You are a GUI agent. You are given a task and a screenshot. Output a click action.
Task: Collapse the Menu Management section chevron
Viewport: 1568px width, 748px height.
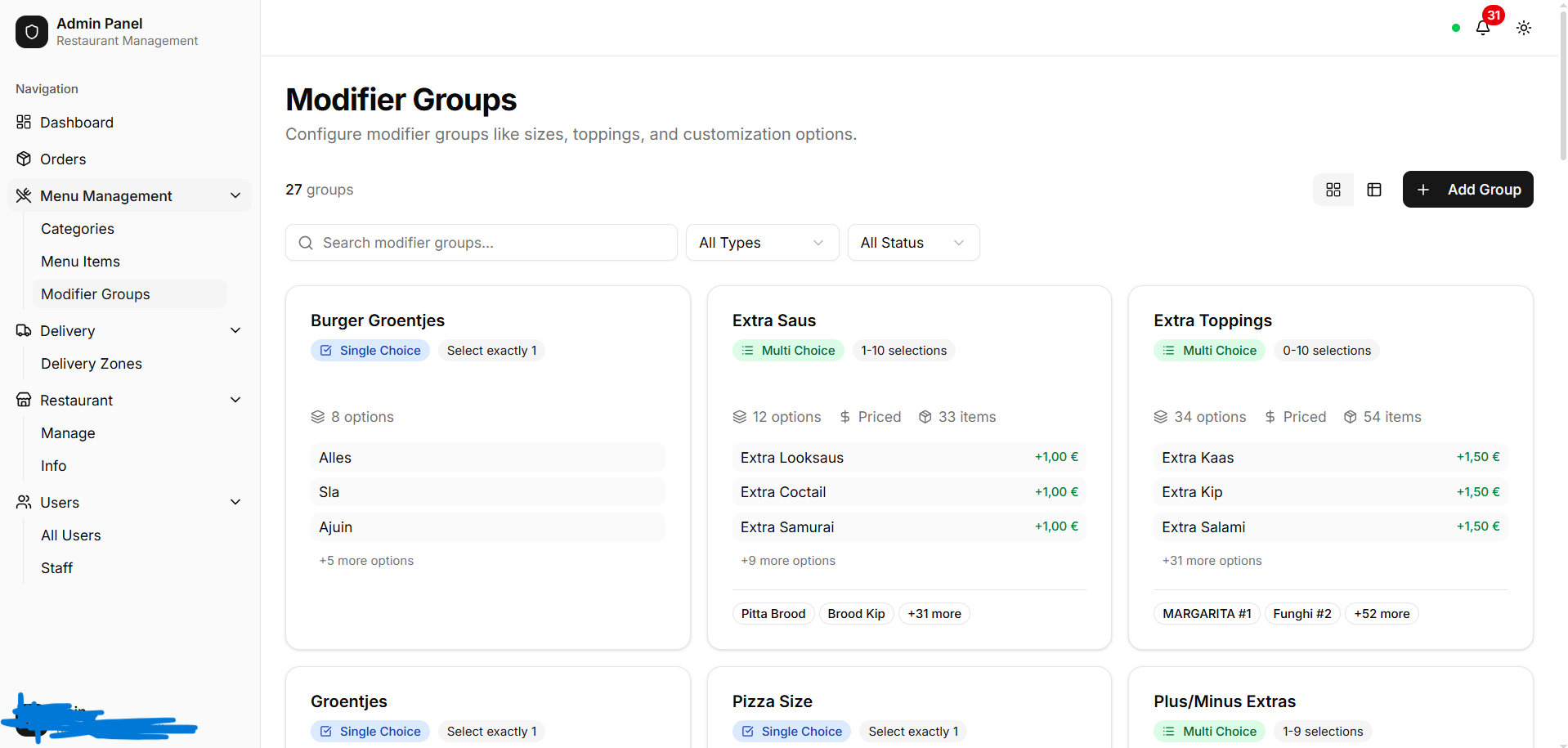235,195
